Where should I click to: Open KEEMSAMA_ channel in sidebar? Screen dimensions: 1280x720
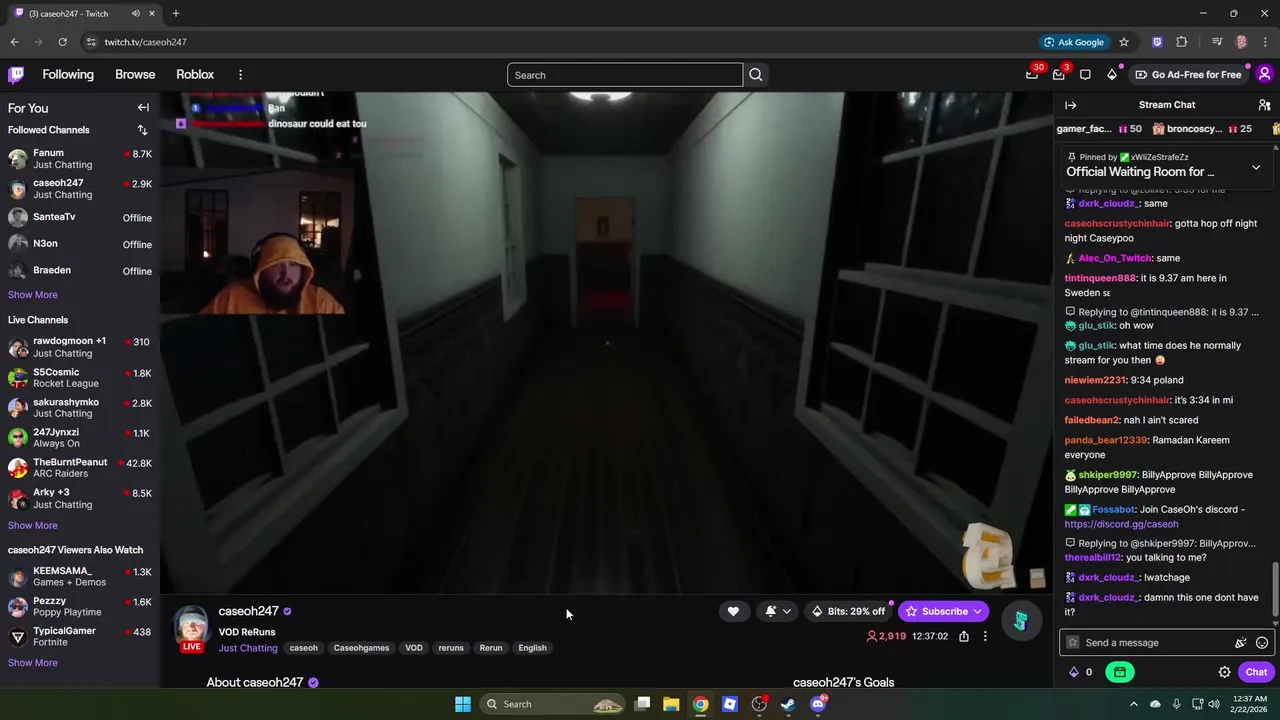coord(80,577)
